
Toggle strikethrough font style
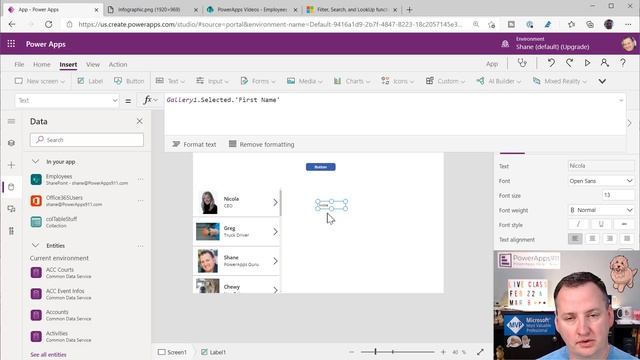[624, 224]
